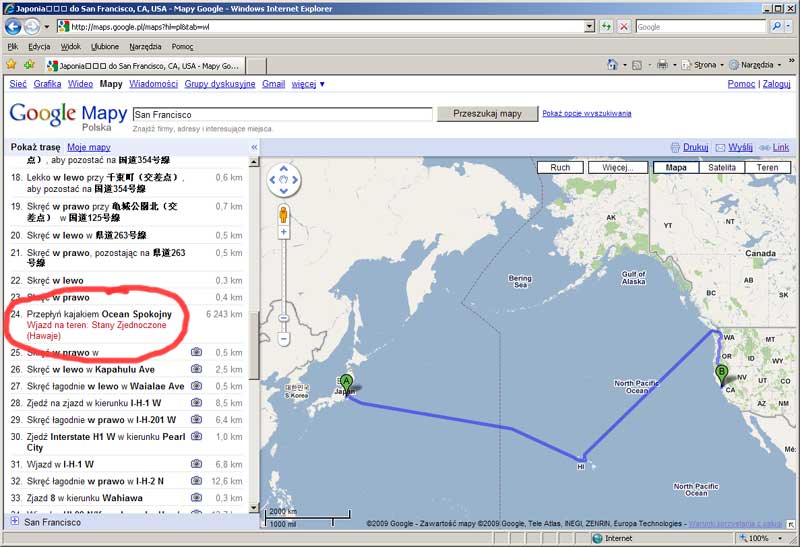800x547 pixels.
Task: Click the directions list scroll up arrow
Action: [254, 162]
